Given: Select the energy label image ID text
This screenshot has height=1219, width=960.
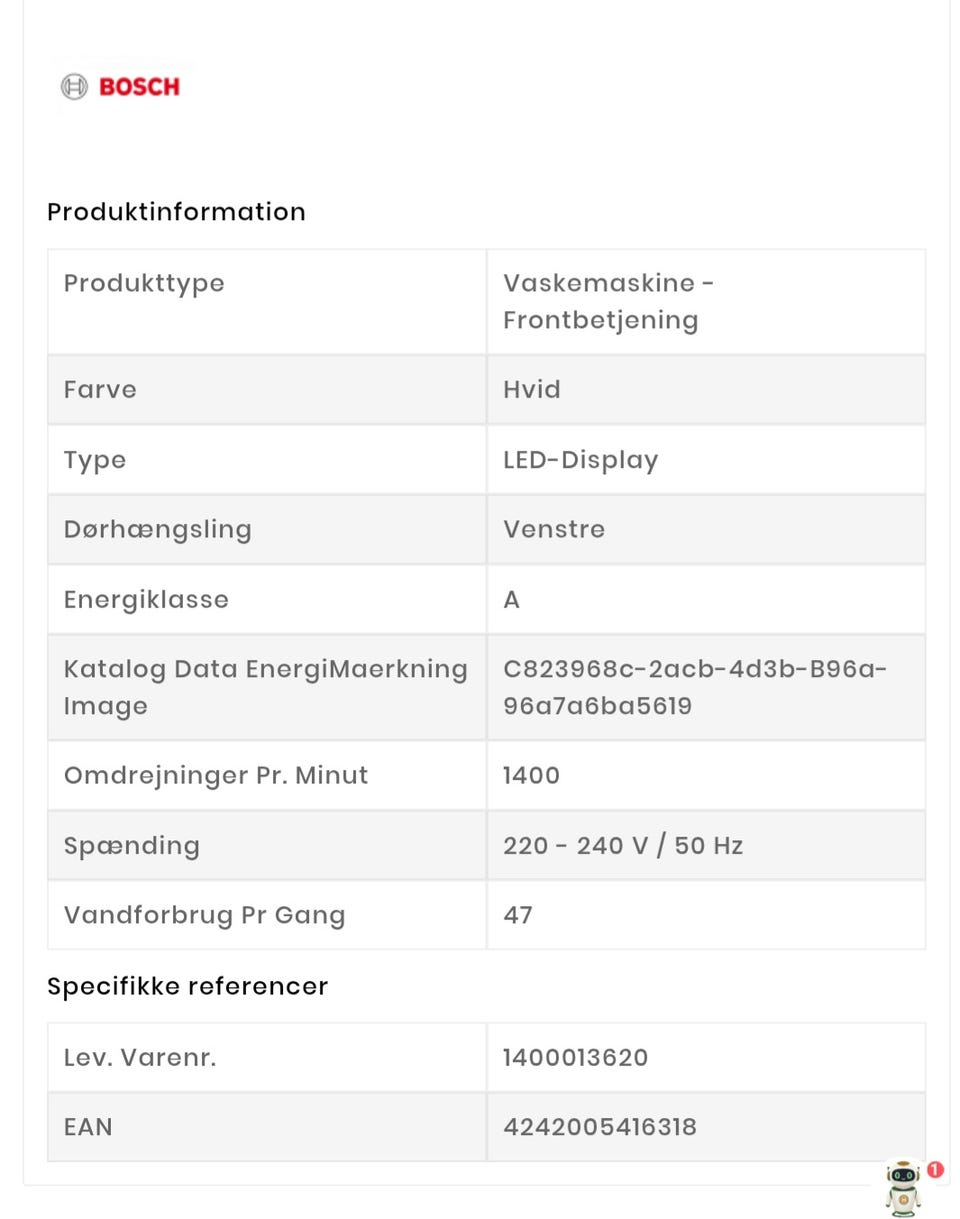Looking at the screenshot, I should click(695, 687).
